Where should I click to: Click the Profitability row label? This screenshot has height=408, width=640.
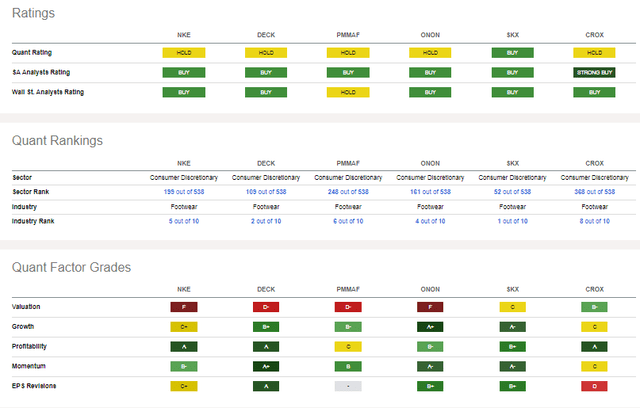pos(29,346)
